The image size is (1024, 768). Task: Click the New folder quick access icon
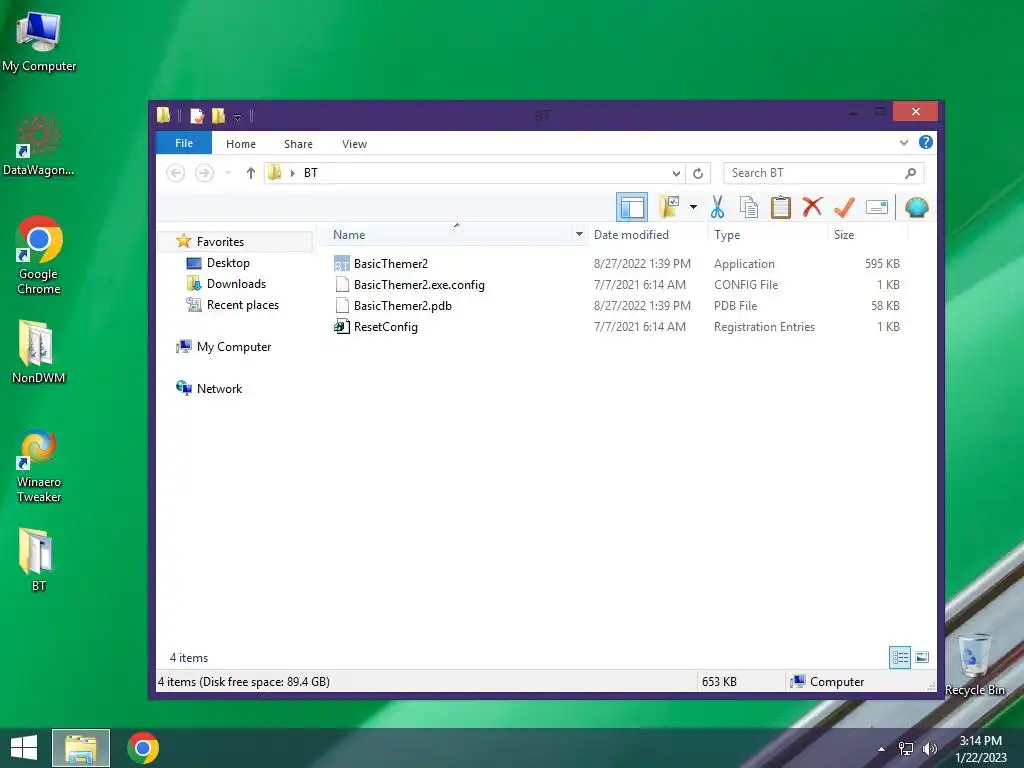(x=218, y=116)
